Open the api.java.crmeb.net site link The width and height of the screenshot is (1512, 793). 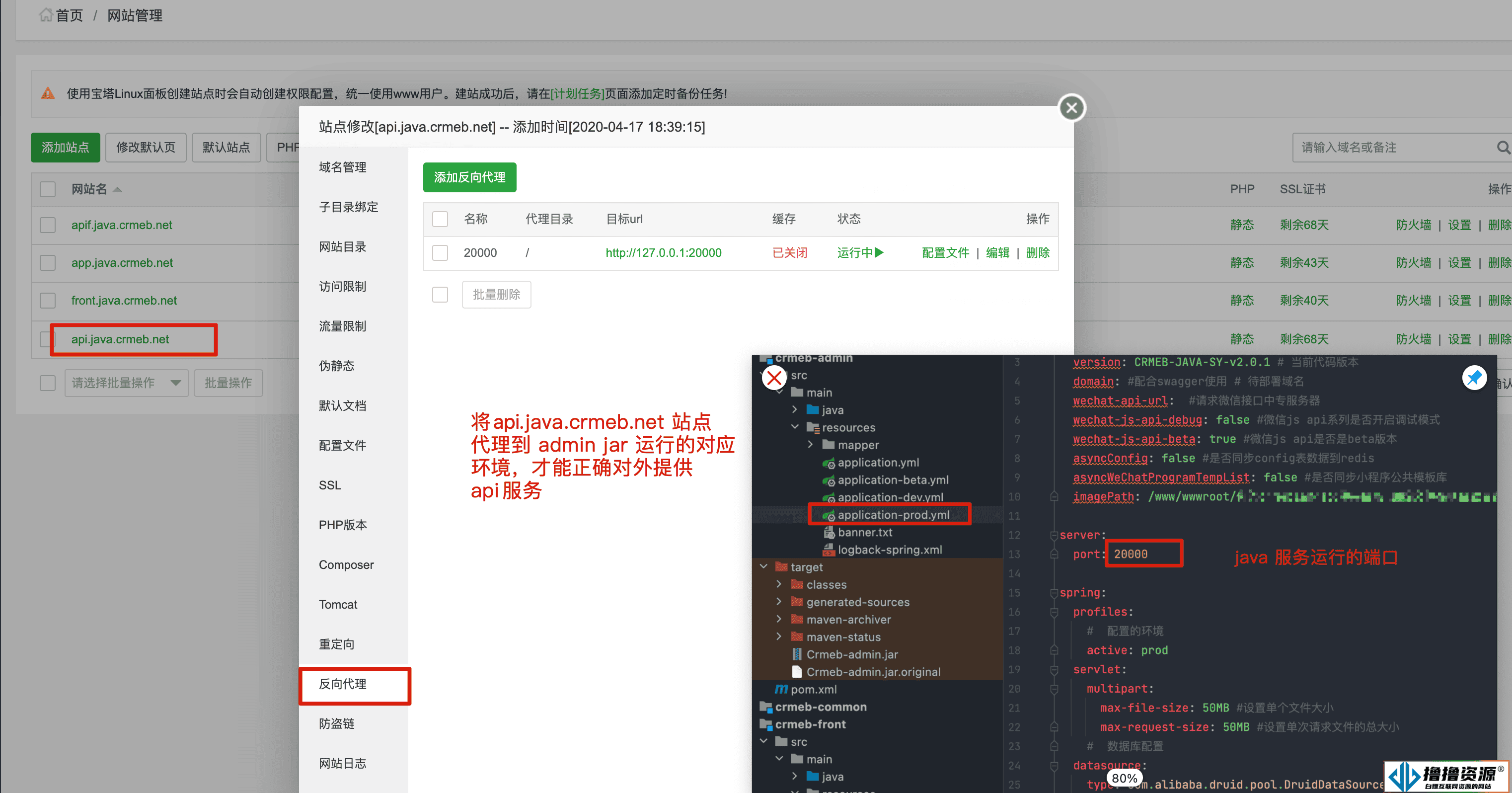[120, 339]
